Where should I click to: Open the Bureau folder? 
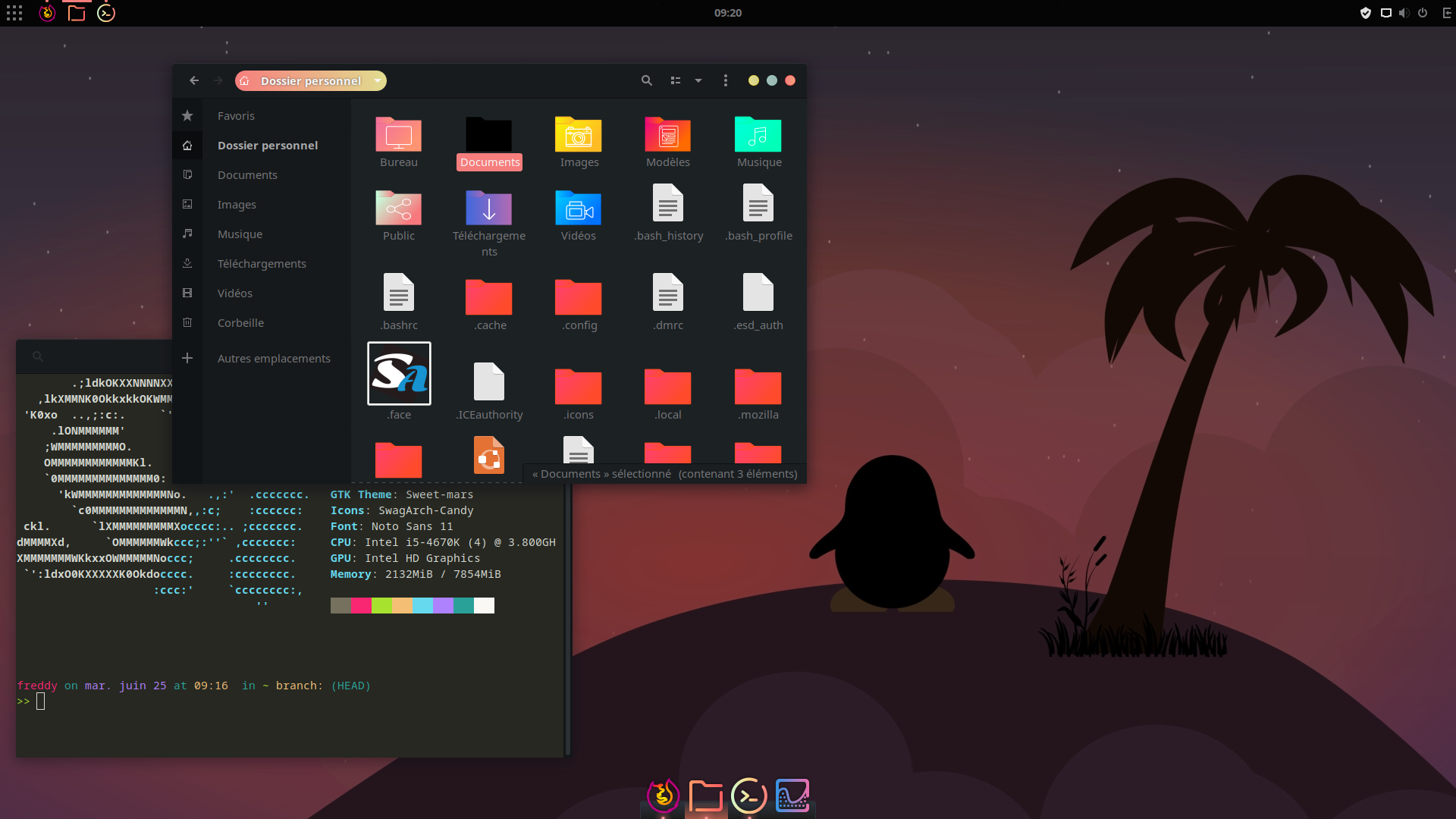(x=399, y=136)
